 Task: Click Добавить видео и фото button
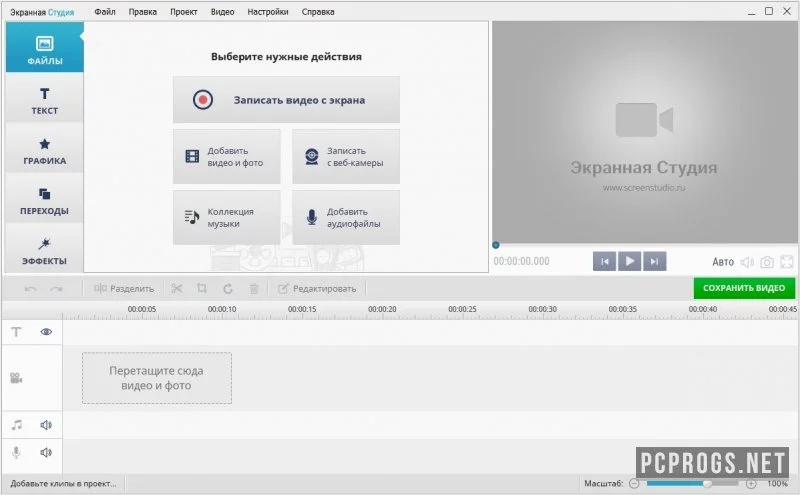[227, 157]
